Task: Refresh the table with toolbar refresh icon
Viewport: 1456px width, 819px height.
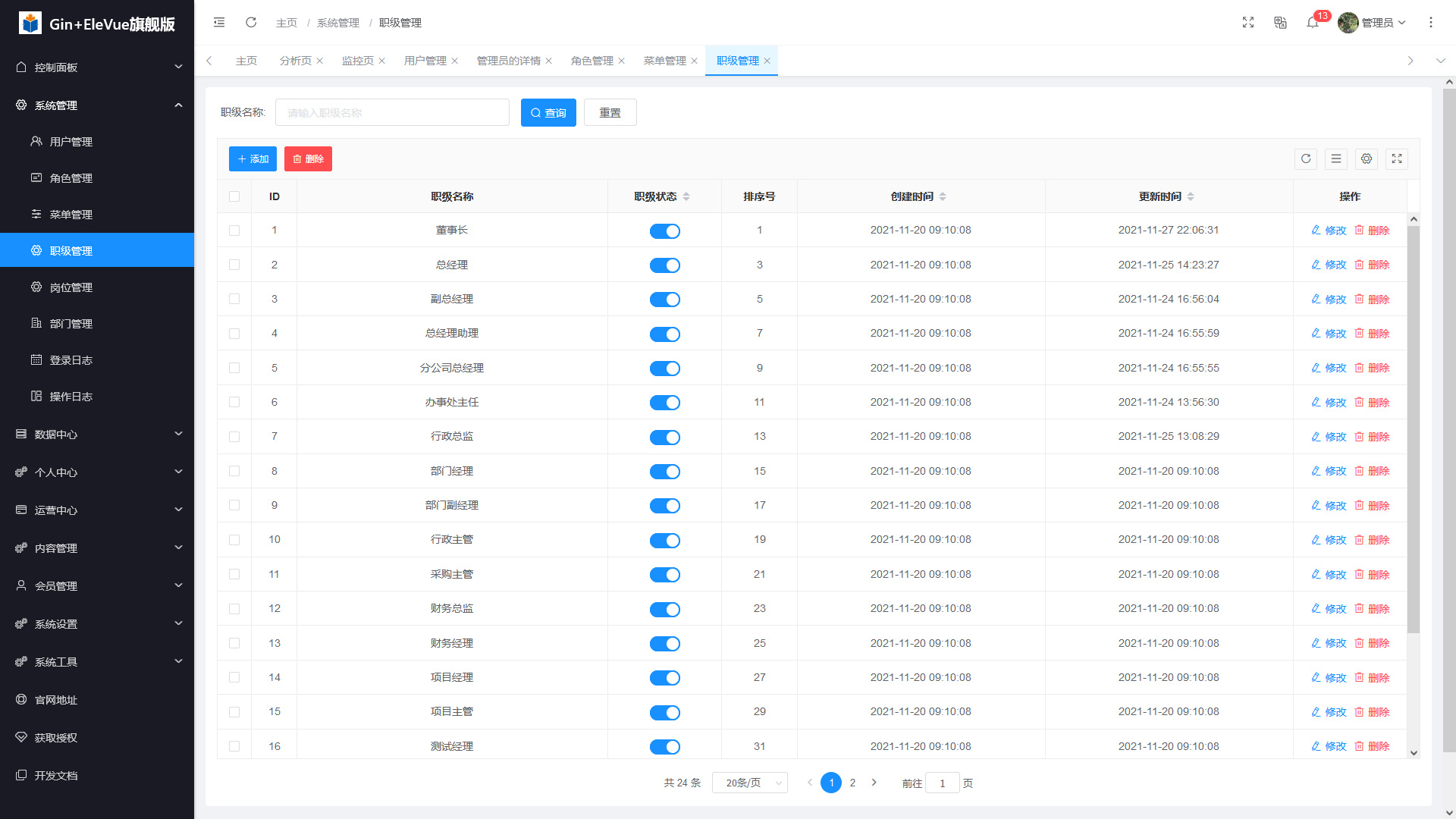Action: 1306,158
